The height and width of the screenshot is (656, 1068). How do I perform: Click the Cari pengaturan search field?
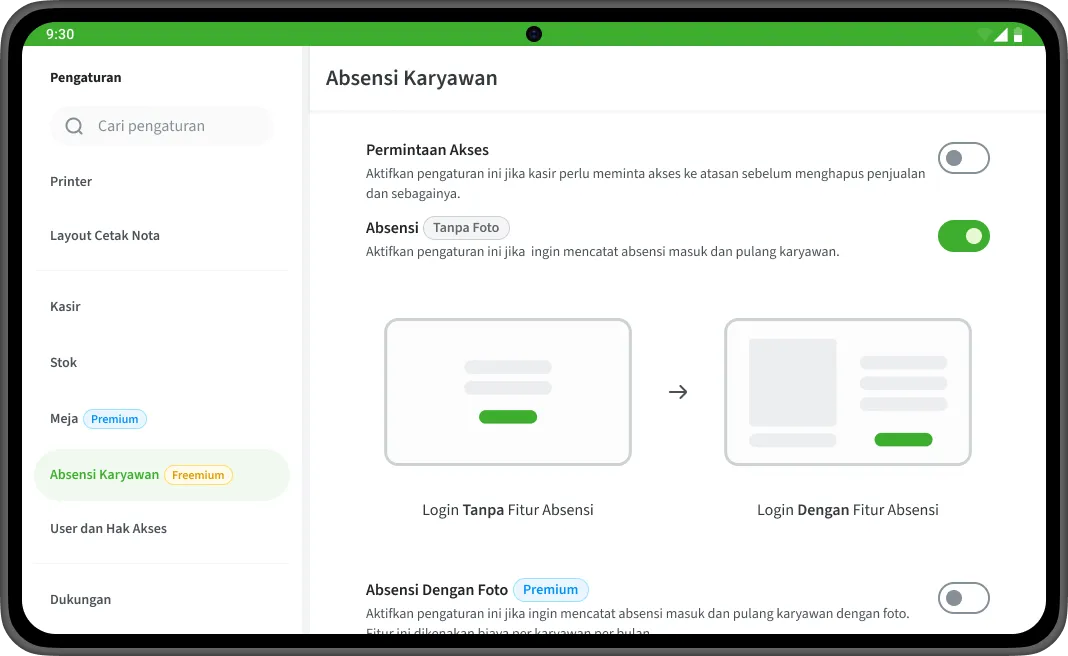162,126
